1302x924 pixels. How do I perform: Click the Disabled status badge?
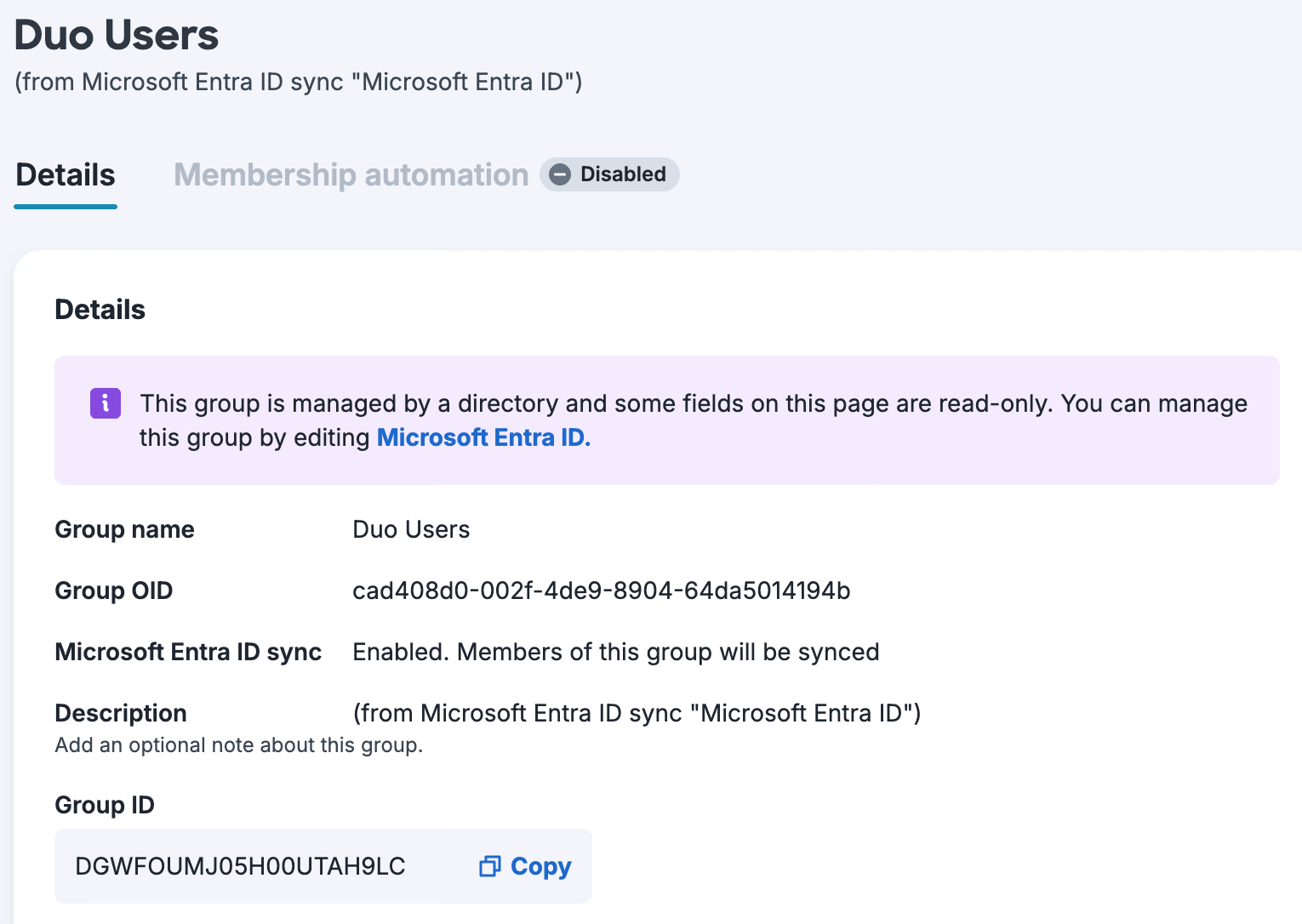609,174
